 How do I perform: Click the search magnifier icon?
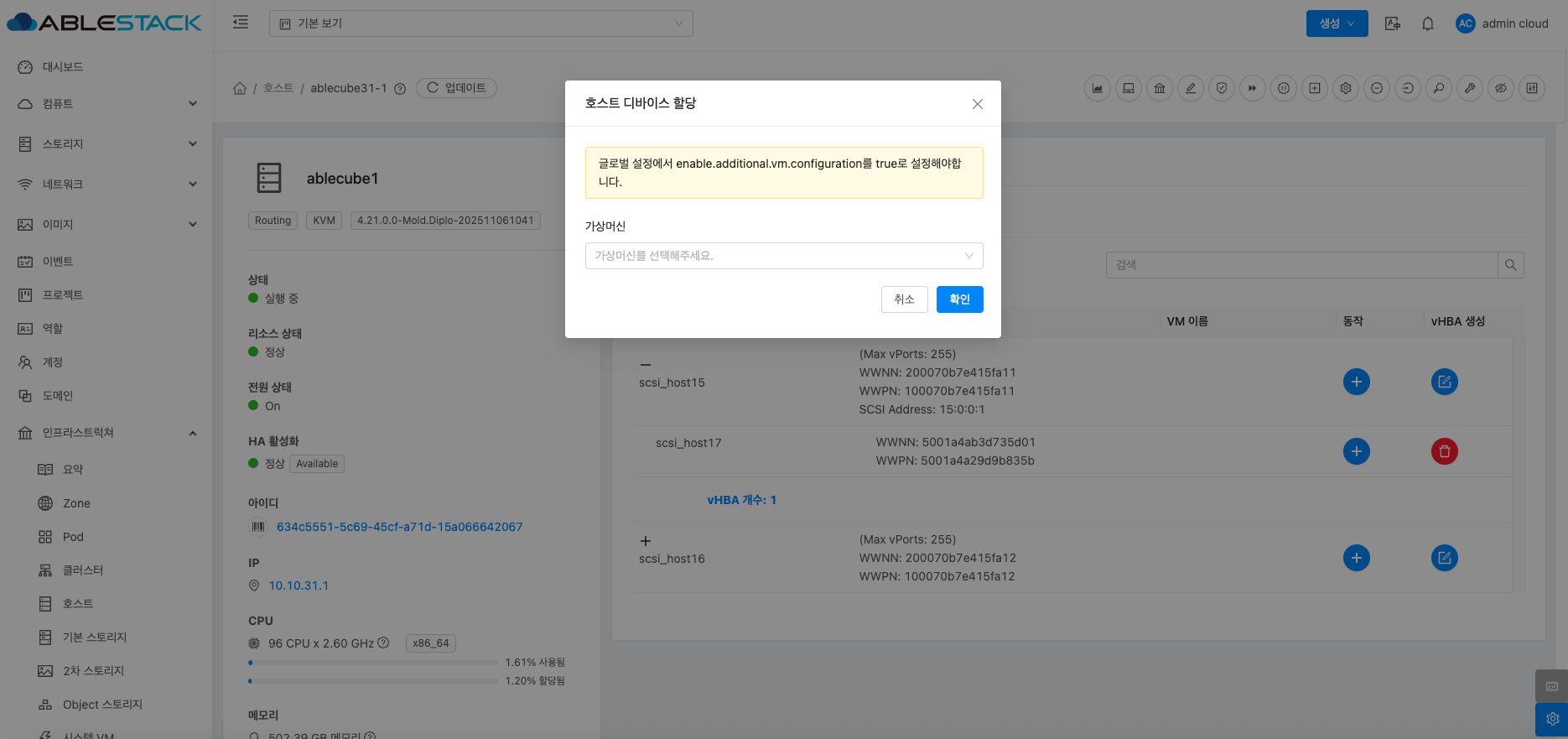1510,265
